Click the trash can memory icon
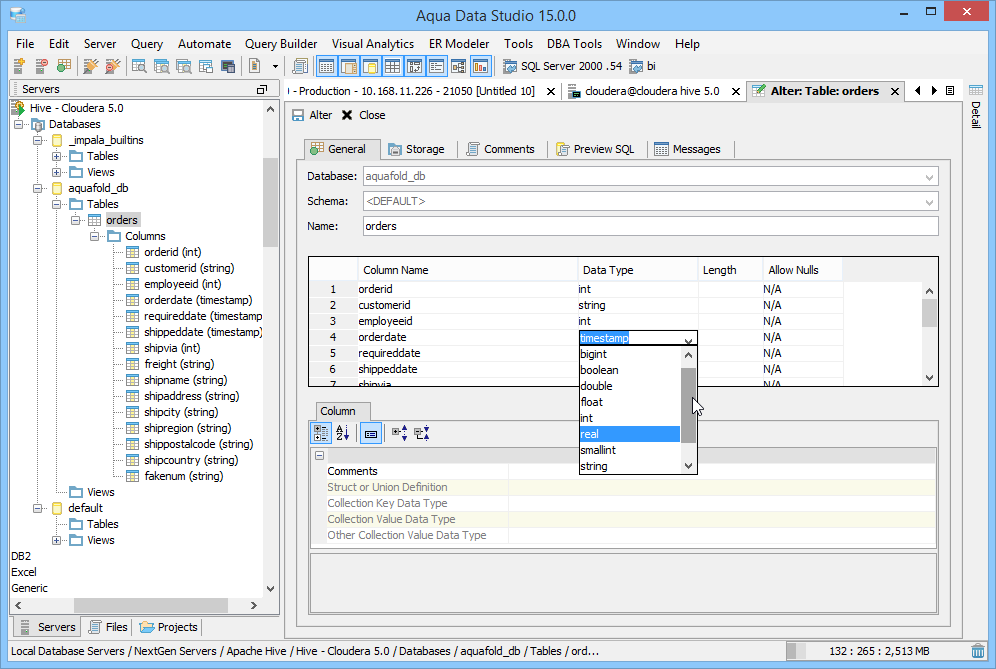 978,651
